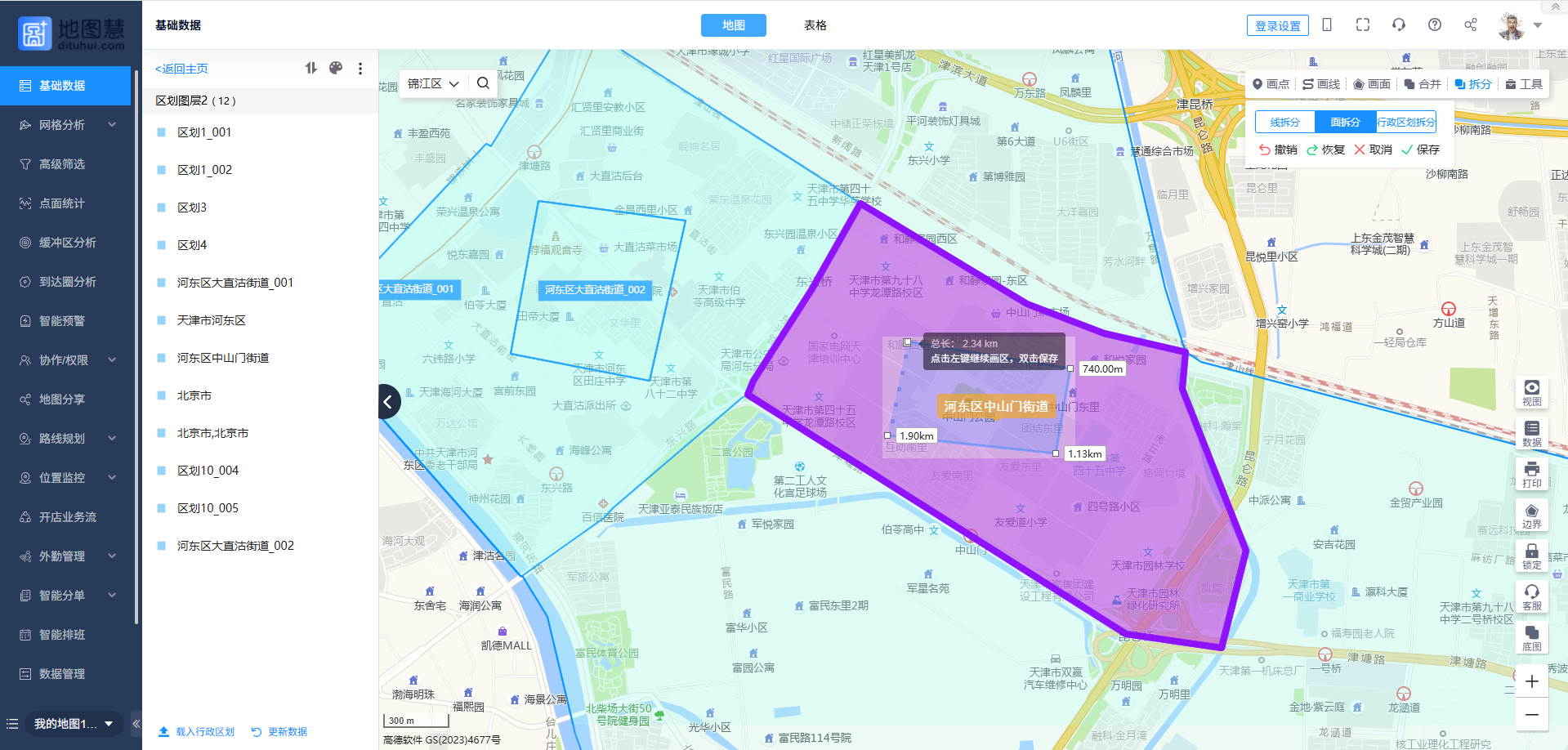1568x750 pixels.
Task: Toggle checkbox for 北京市 layer
Action: pos(162,395)
